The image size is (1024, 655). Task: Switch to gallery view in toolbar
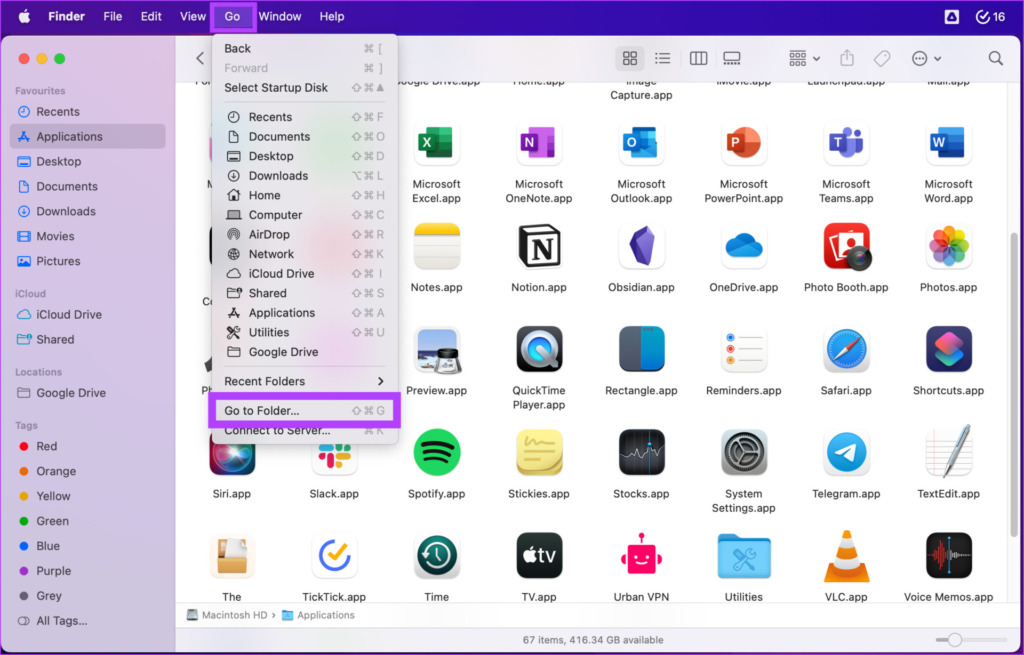[x=732, y=59]
